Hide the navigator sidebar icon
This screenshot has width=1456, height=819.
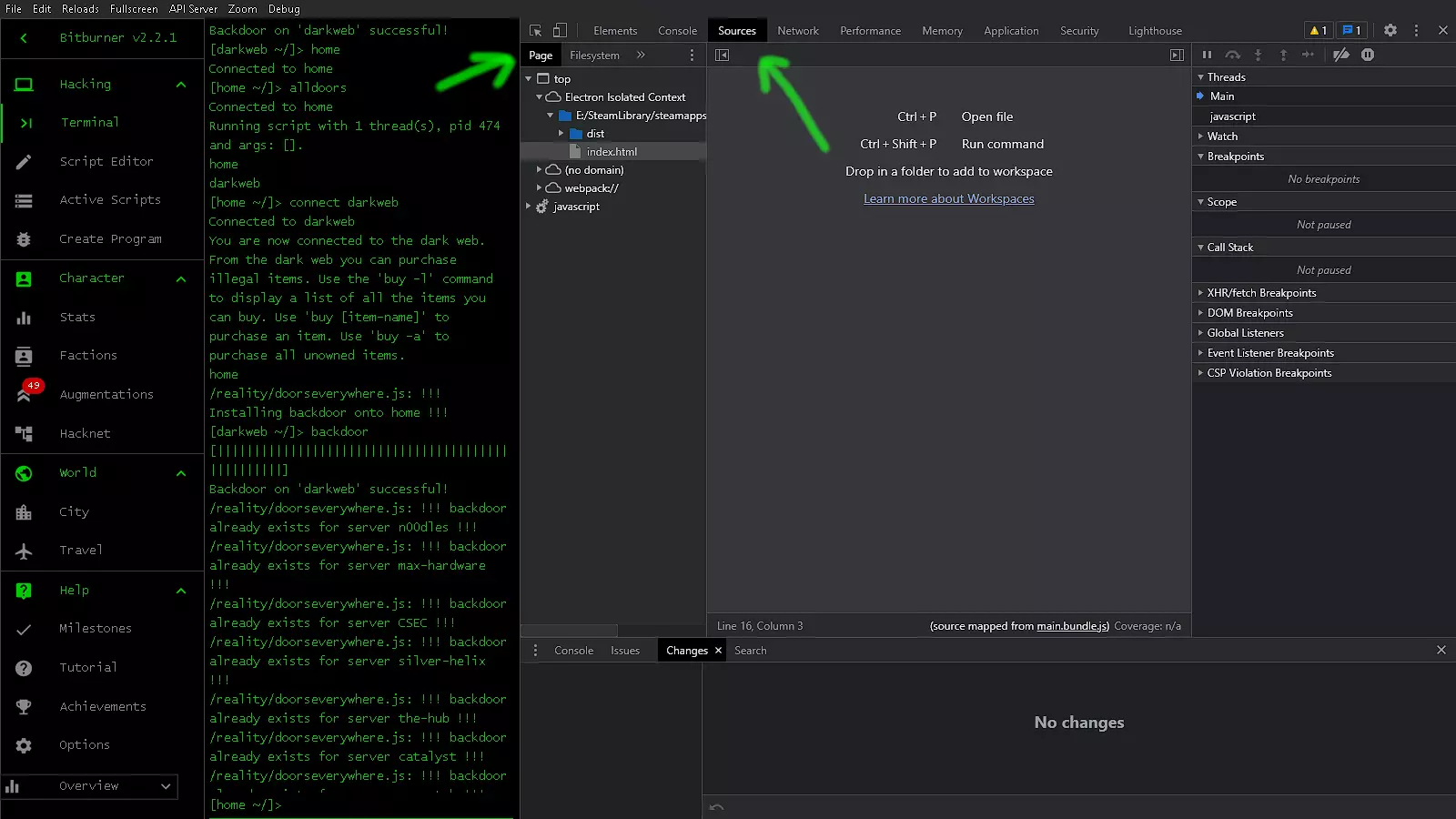point(722,56)
